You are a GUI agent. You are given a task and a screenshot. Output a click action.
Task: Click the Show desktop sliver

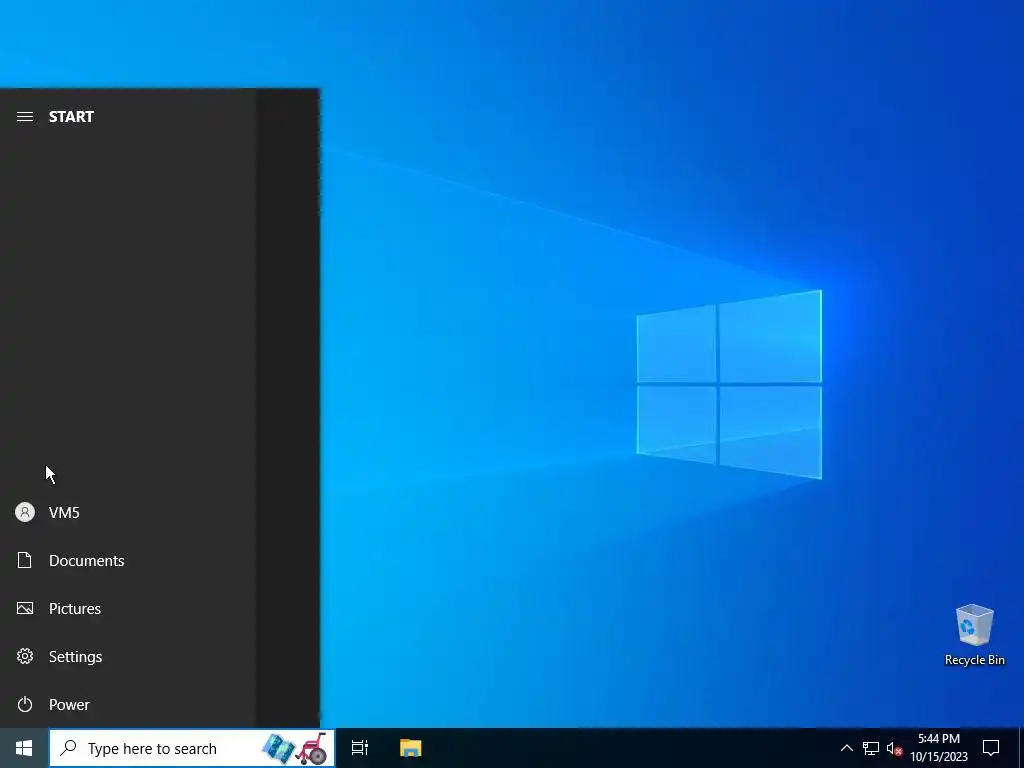pos(1021,748)
